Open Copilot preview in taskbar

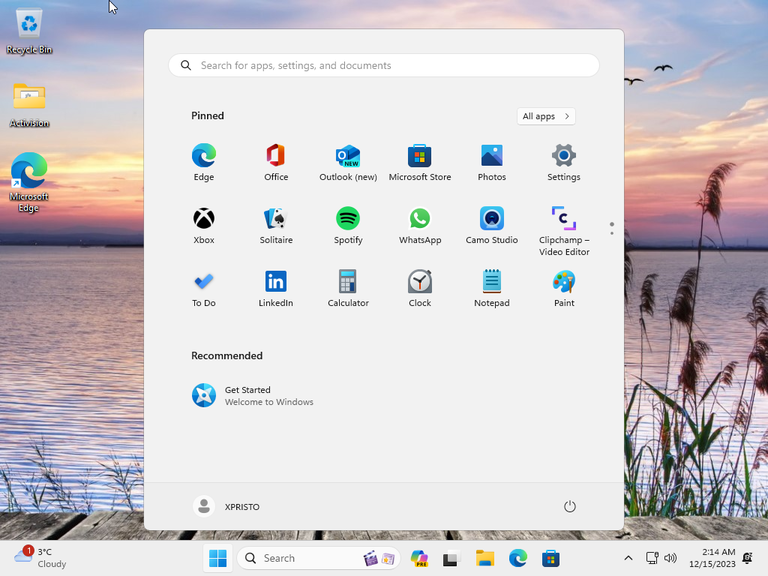[419, 558]
